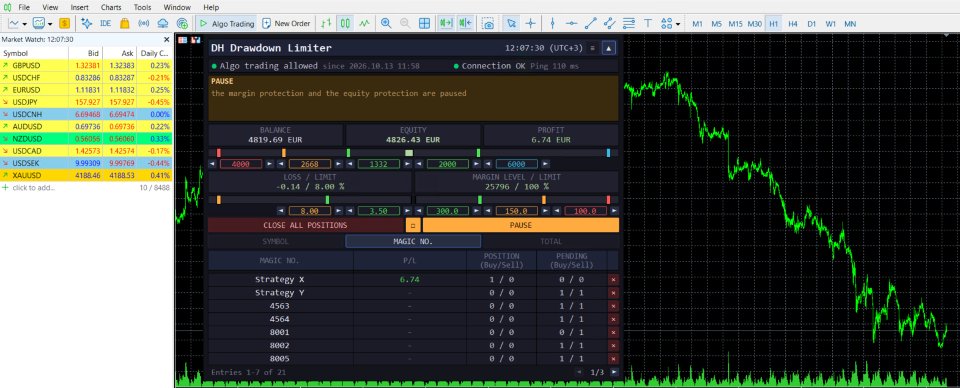This screenshot has height=388, width=960.
Task: Increase the 6000 value with right arrow
Action: click(x=545, y=164)
